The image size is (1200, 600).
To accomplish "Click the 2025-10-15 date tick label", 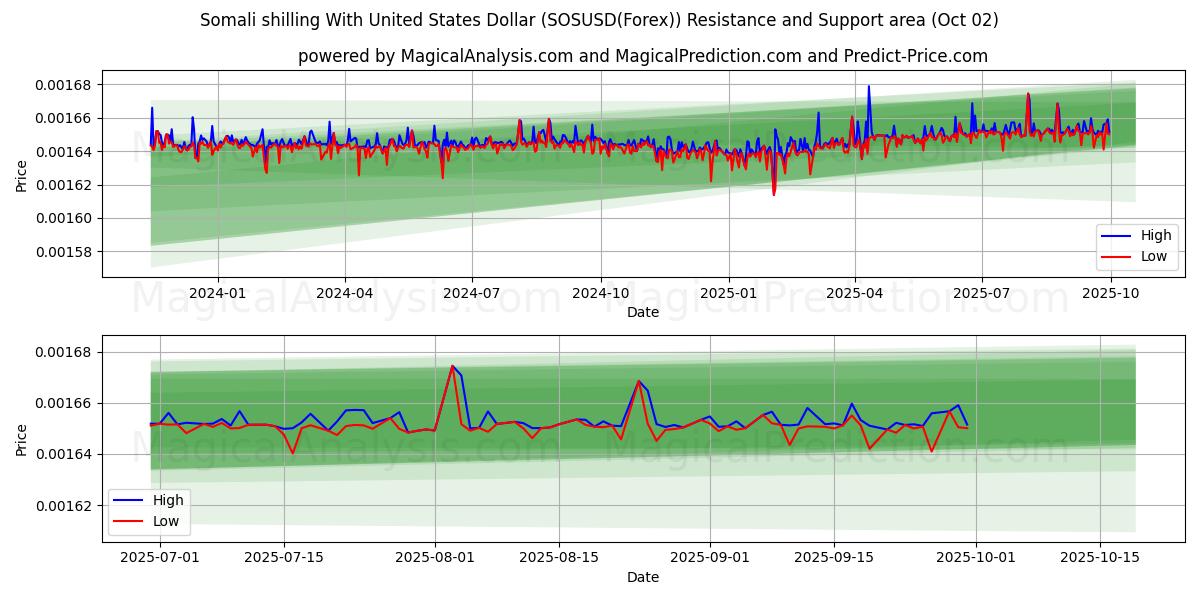I will 1100,558.
